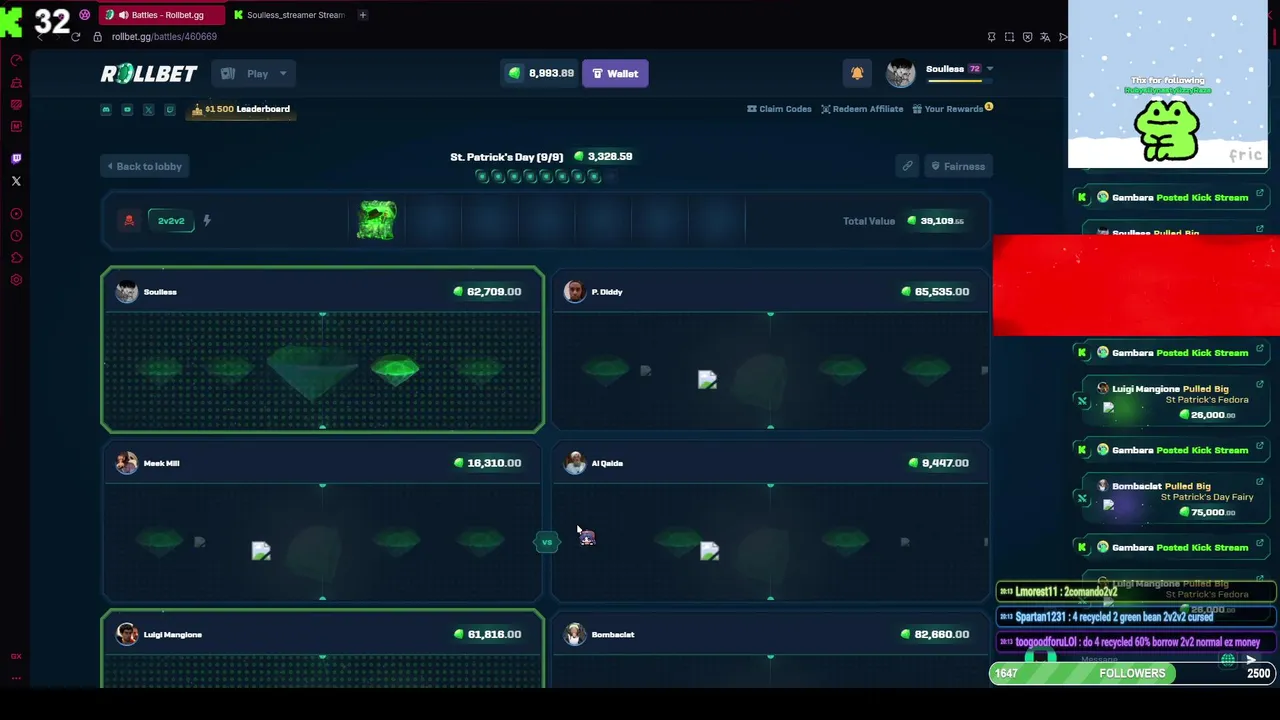This screenshot has height=720, width=1280.
Task: Click the chat language globe icon
Action: [x=1228, y=660]
